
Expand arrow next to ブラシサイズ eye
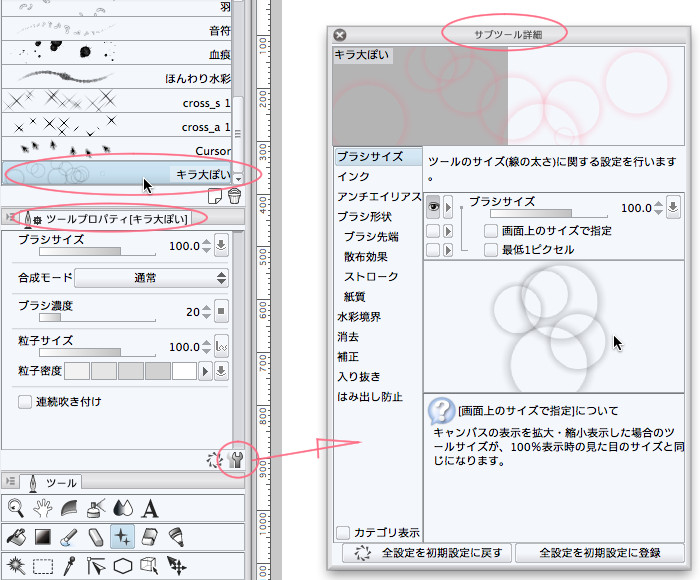tap(448, 207)
